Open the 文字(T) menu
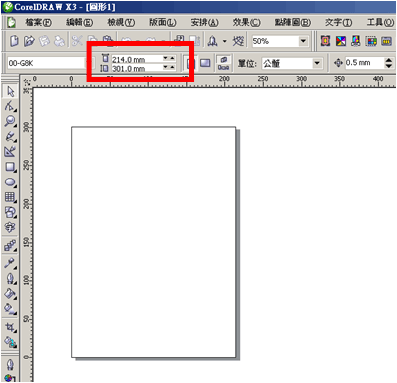The width and height of the screenshot is (397, 383). [x=338, y=22]
